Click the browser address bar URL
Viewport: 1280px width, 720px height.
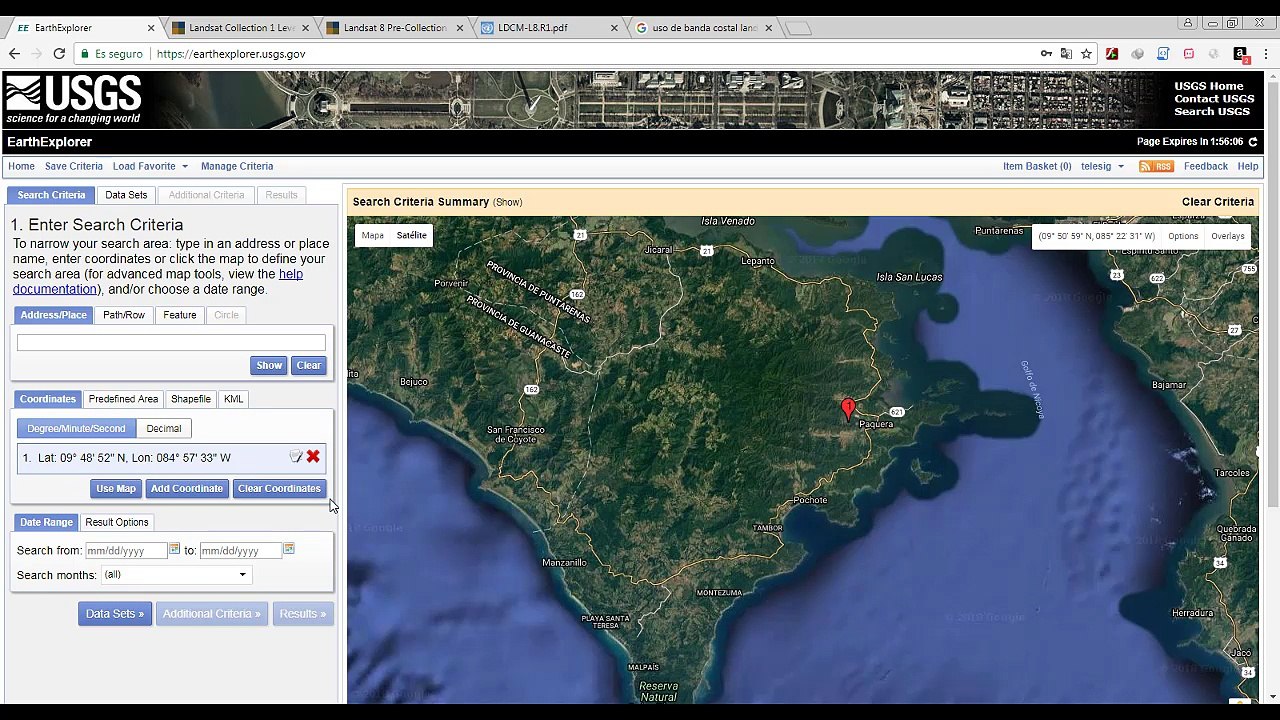[x=231, y=54]
